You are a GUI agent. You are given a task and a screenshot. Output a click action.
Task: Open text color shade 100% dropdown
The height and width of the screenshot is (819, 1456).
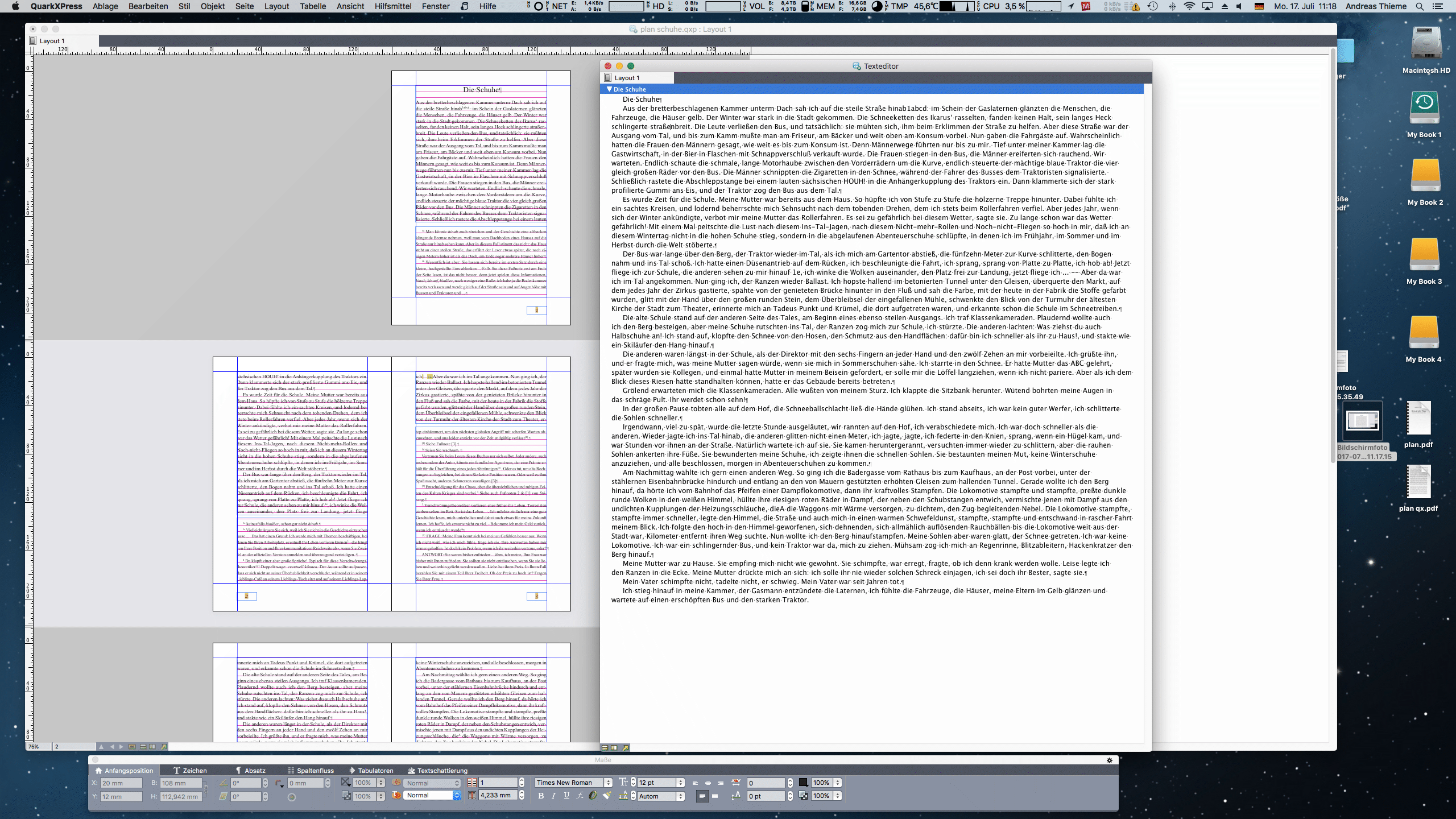coord(837,783)
